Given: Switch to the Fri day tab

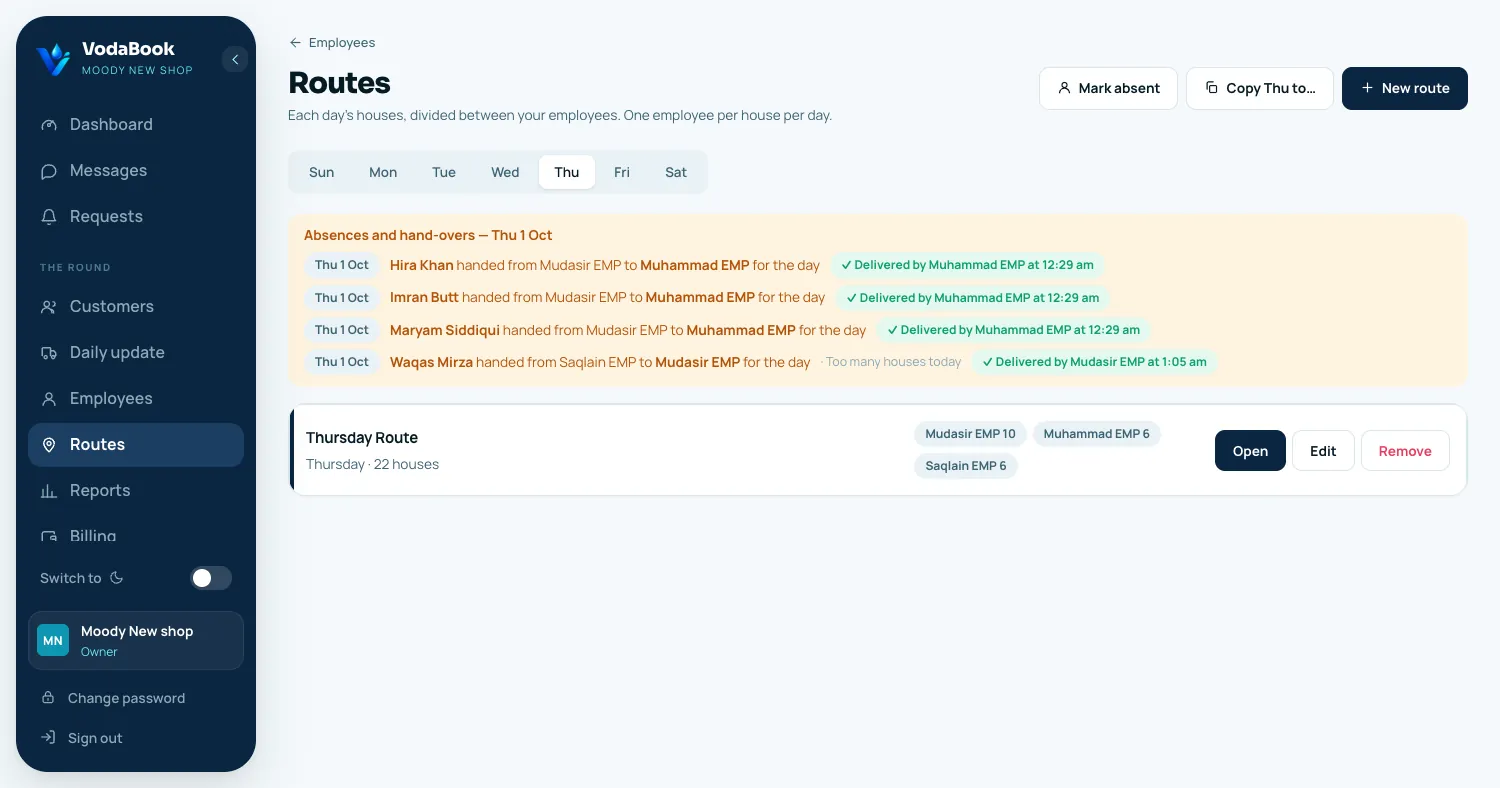Looking at the screenshot, I should (622, 172).
